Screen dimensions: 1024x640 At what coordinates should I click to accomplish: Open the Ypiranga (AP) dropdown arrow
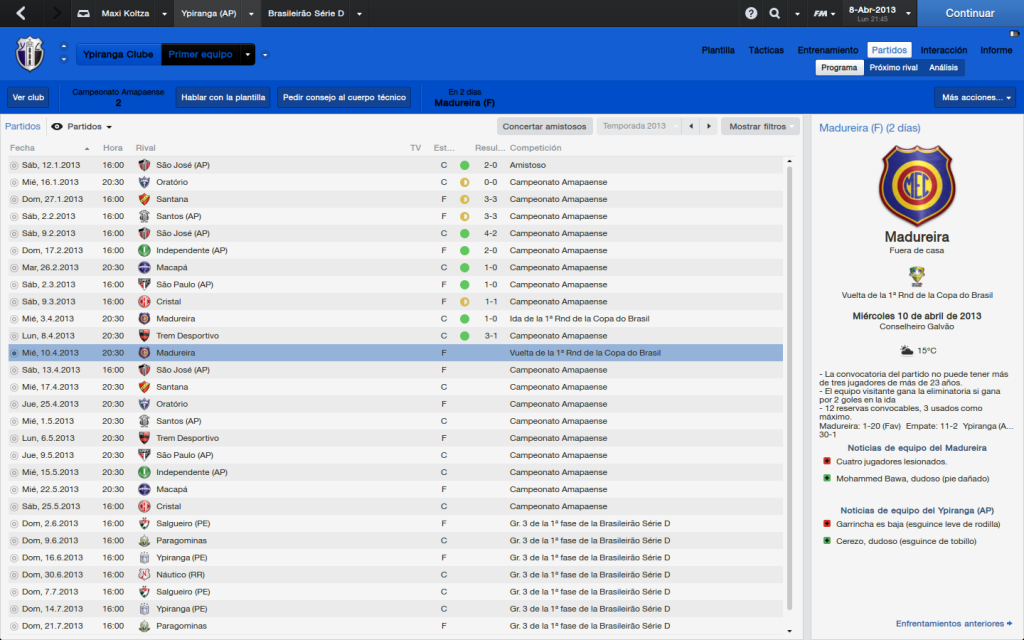[251, 14]
